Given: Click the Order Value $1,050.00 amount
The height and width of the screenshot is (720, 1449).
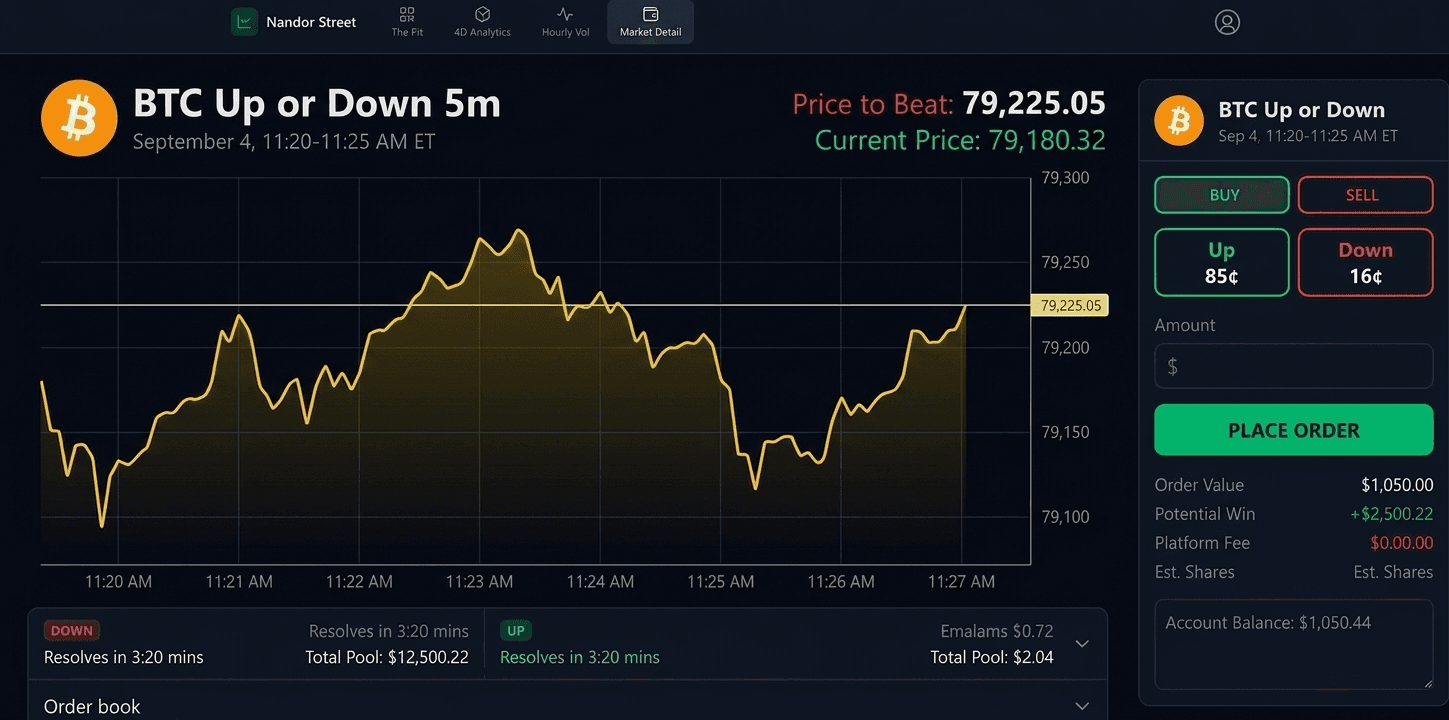Looking at the screenshot, I should 1397,485.
